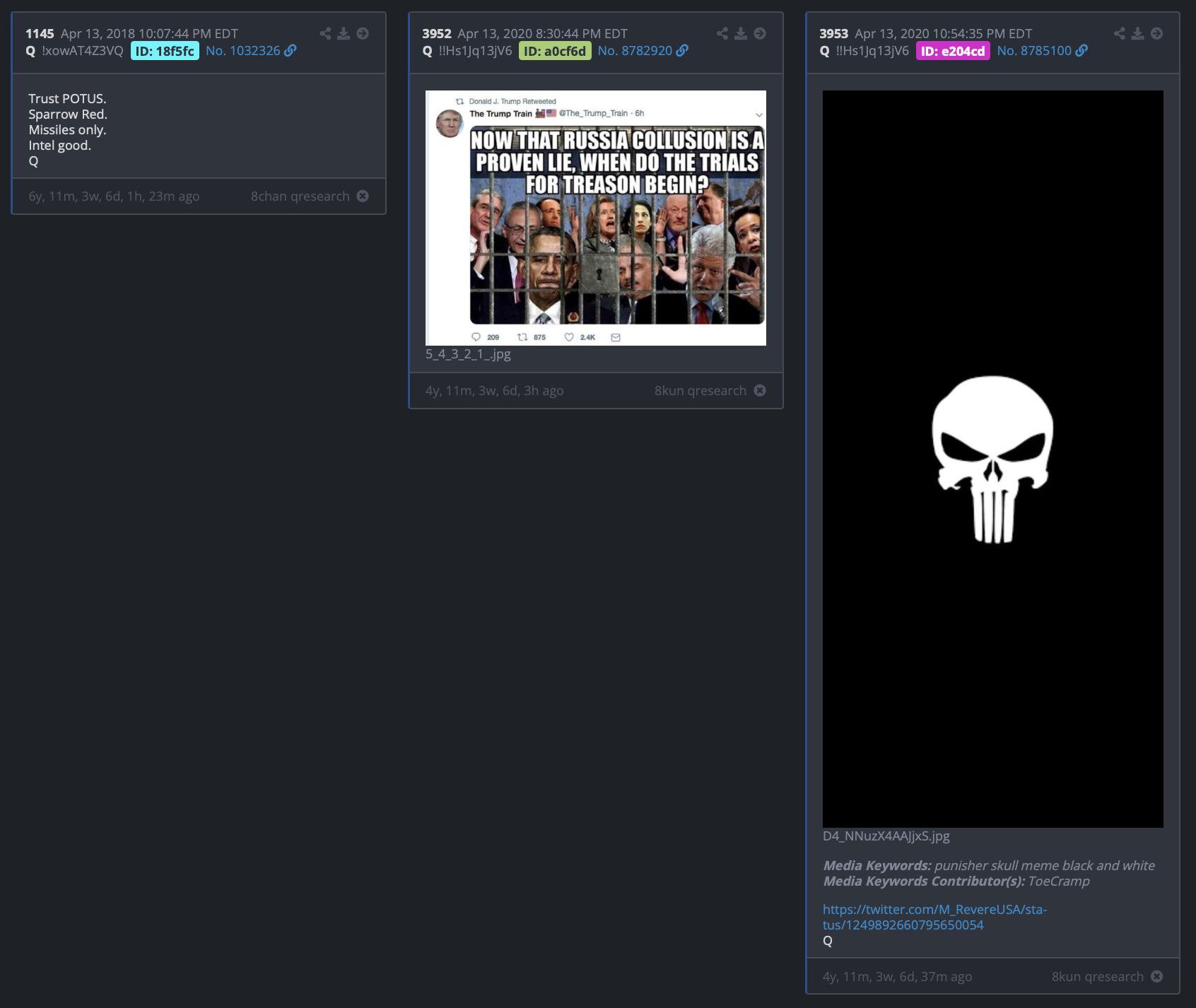The height and width of the screenshot is (1008, 1196).
Task: Click relative time '4y, 11m, 3w, 6d, 3h ago'
Action: tap(495, 390)
